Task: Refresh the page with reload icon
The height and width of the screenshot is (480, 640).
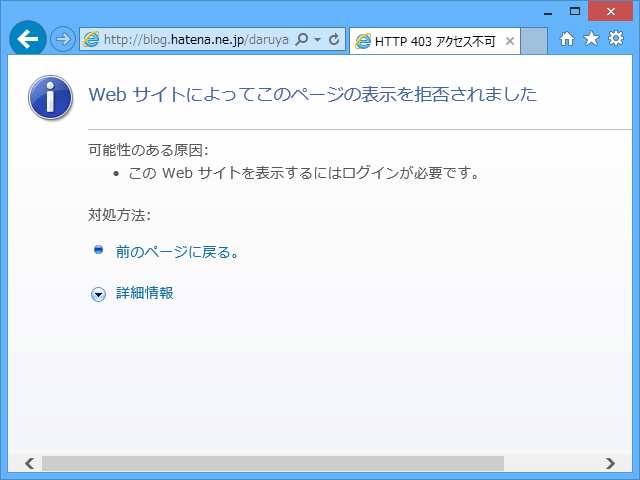Action: coord(334,39)
